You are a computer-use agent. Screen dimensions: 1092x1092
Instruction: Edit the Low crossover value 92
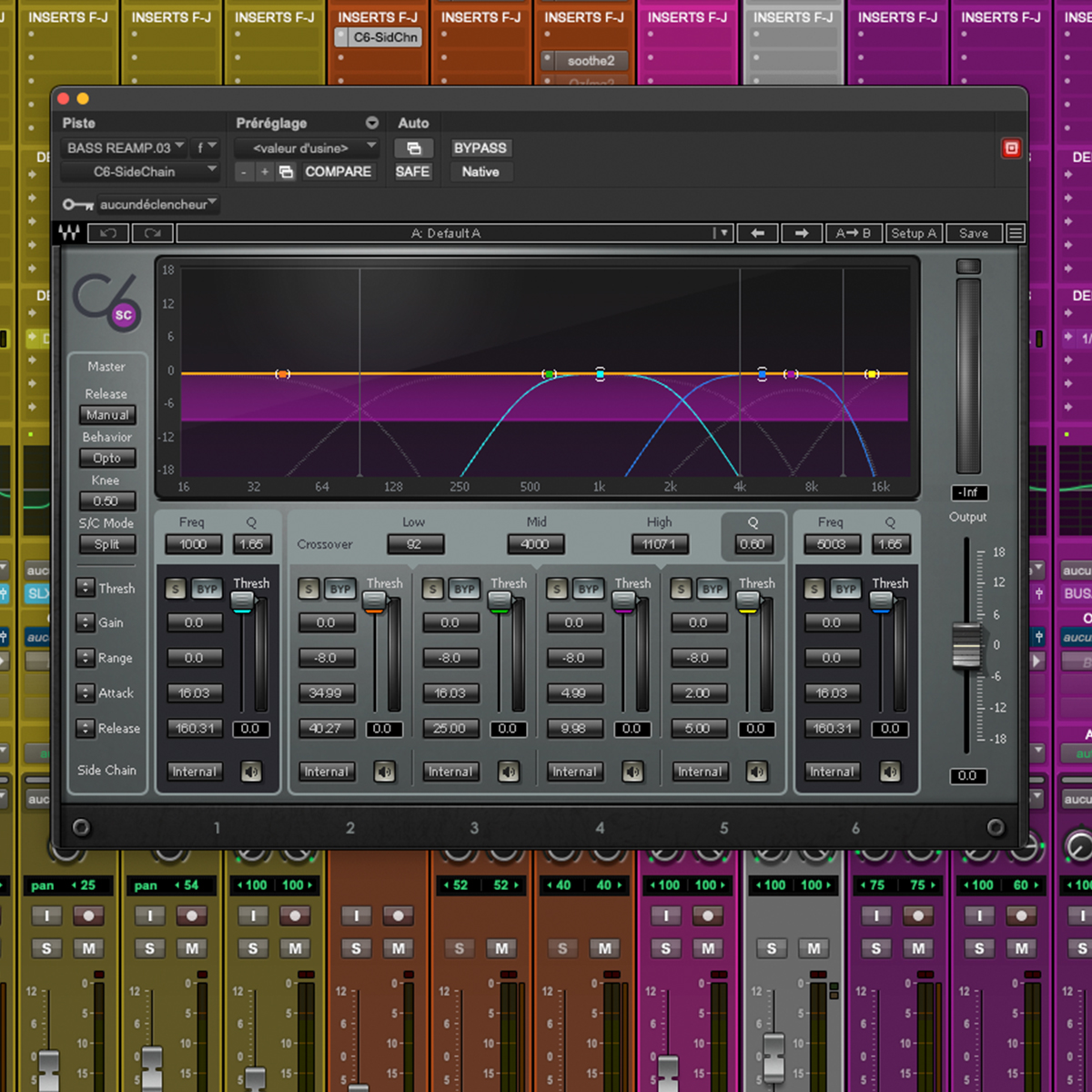coord(415,544)
